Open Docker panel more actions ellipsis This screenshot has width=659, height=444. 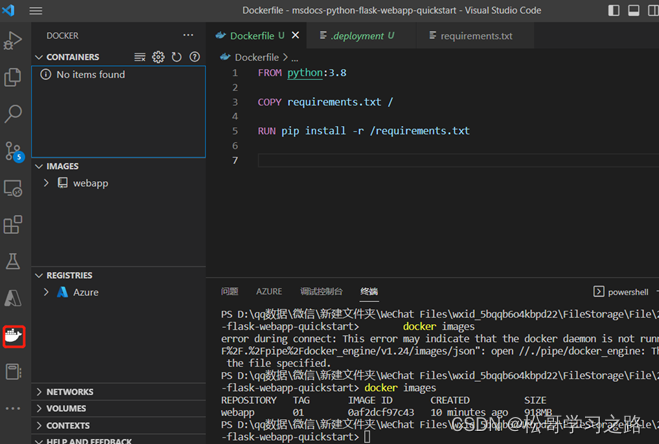[x=188, y=35]
